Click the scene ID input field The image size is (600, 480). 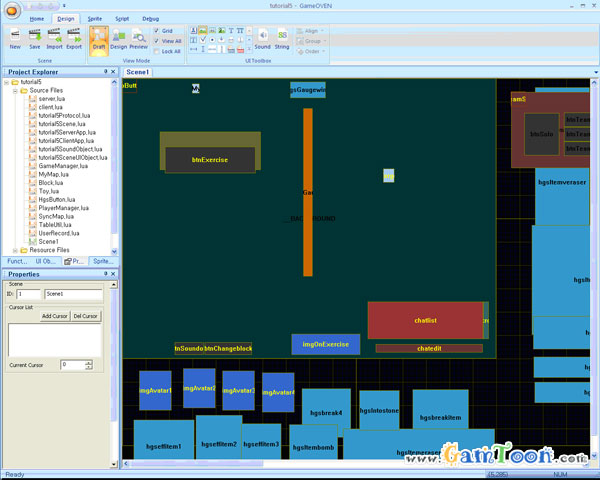(28, 294)
